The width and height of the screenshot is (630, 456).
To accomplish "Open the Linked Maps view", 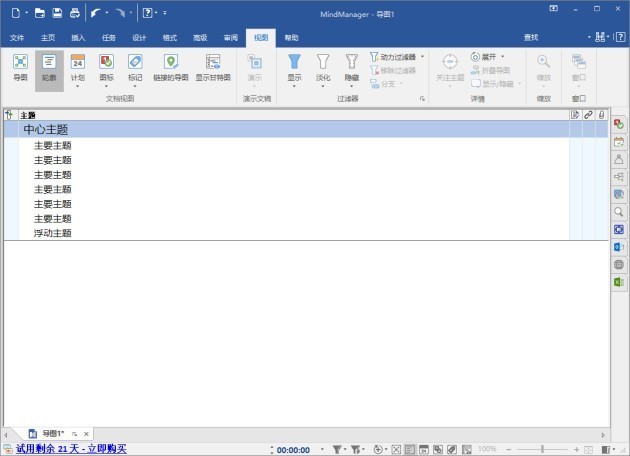I will coord(170,67).
